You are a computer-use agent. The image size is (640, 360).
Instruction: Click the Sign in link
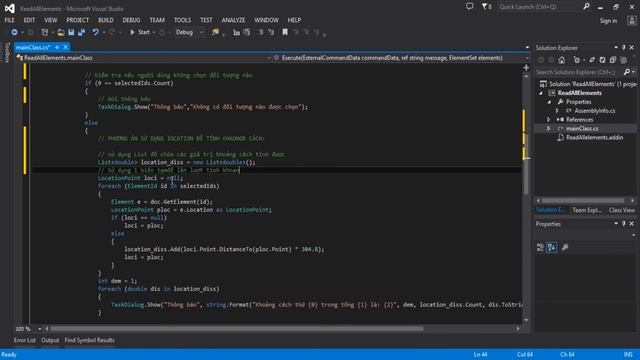(x=609, y=21)
